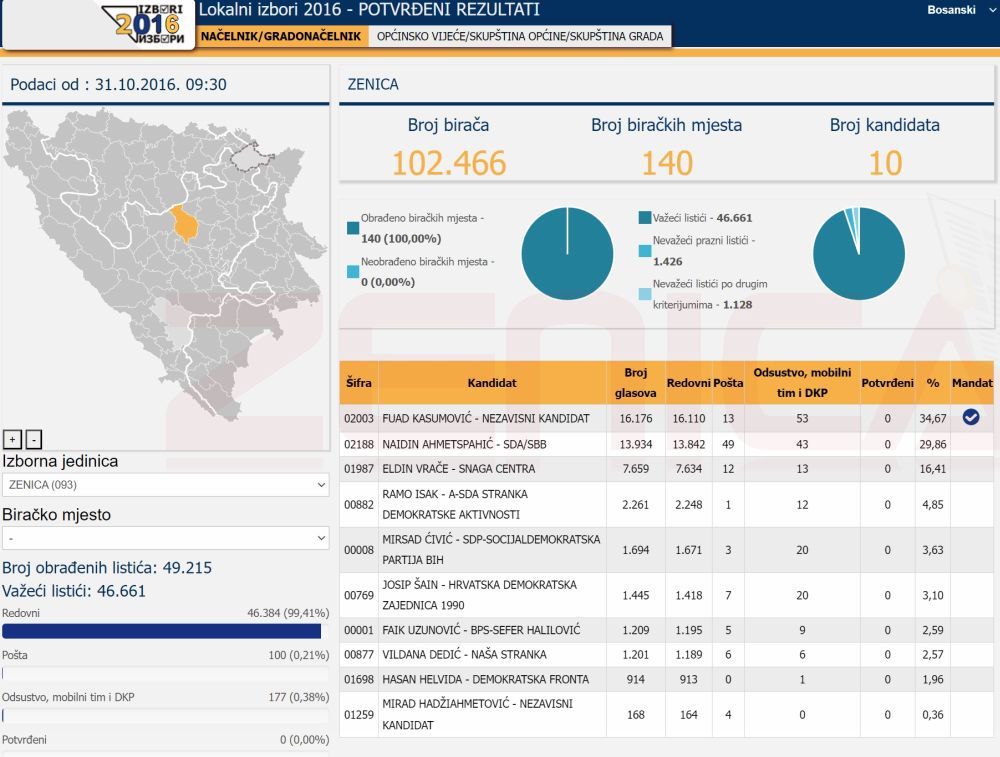Sort table by Kandidat column header

point(492,383)
